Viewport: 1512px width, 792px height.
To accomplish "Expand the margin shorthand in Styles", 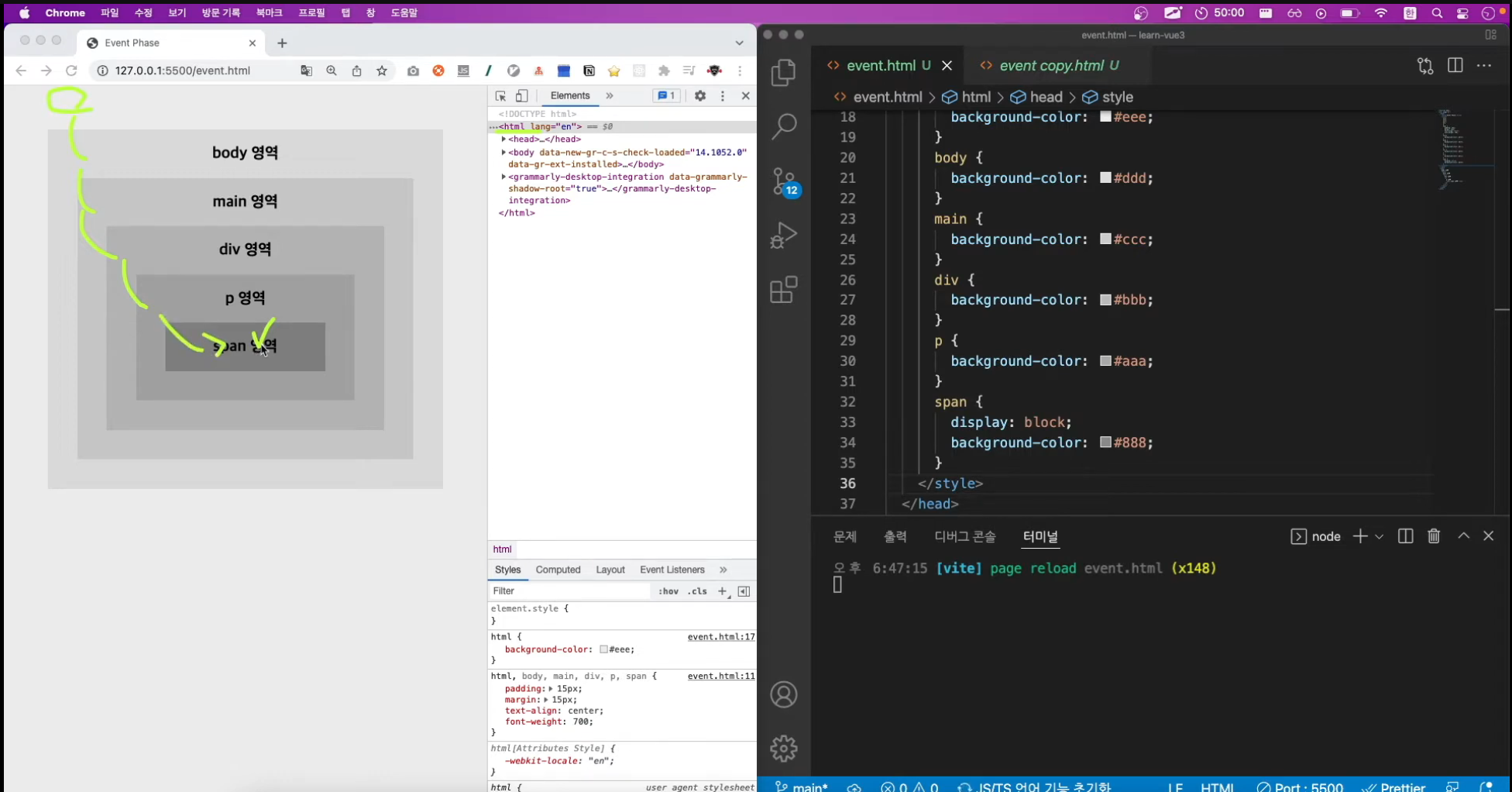I will pyautogui.click(x=546, y=700).
